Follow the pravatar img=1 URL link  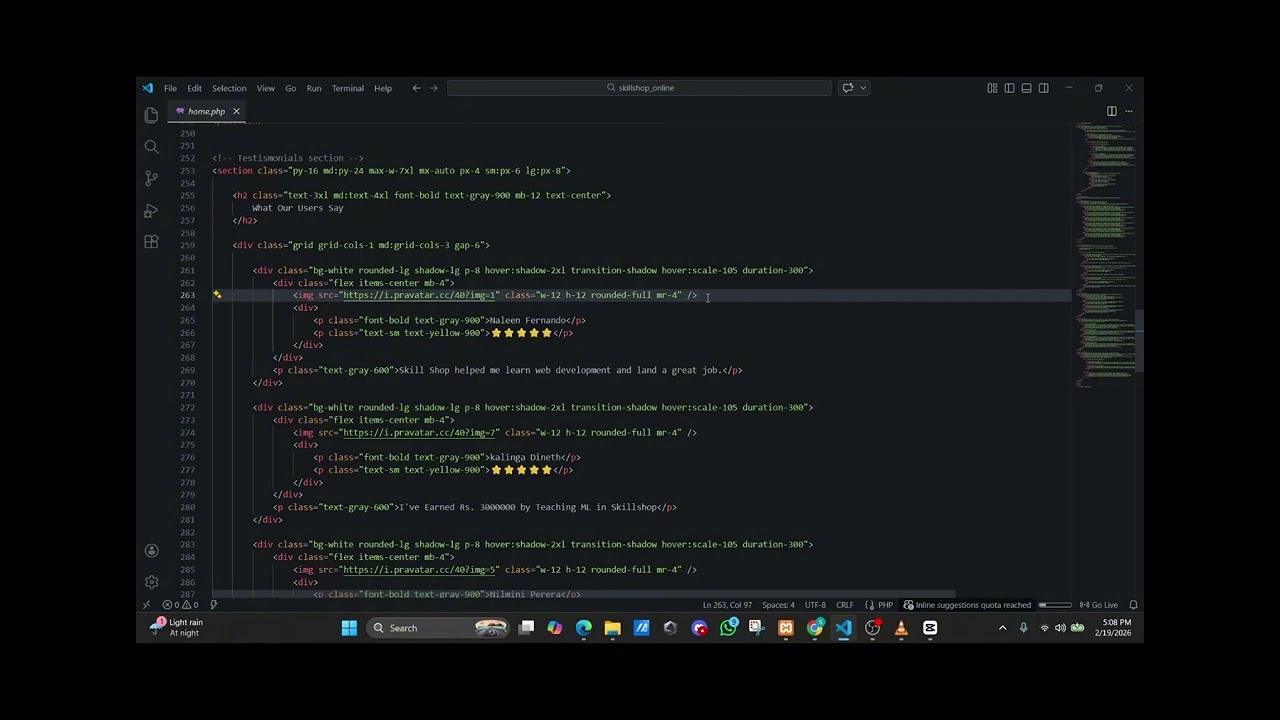coord(420,295)
